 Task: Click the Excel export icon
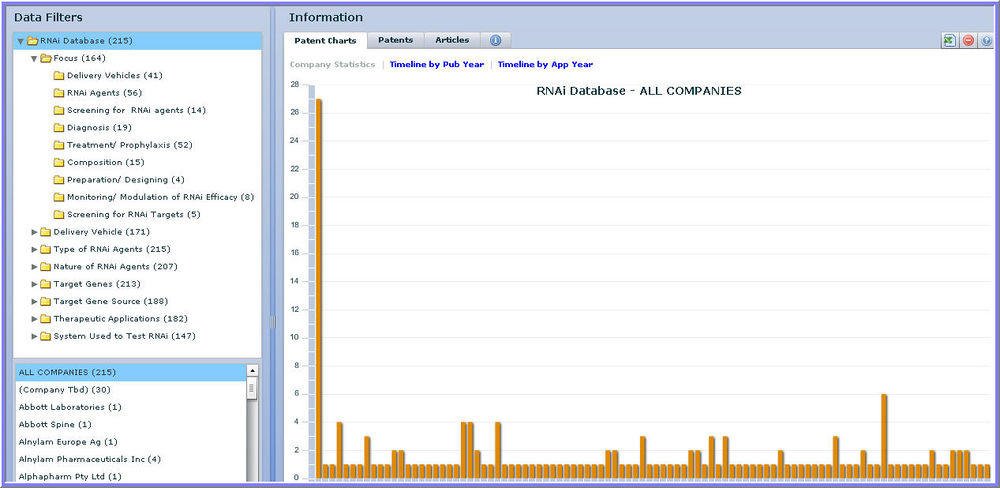pos(949,41)
